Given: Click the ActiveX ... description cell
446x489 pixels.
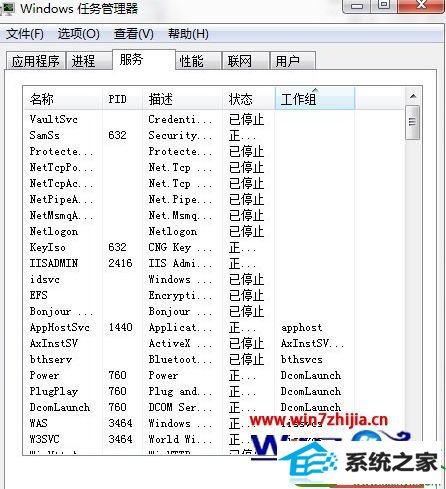Looking at the screenshot, I should 180,343.
